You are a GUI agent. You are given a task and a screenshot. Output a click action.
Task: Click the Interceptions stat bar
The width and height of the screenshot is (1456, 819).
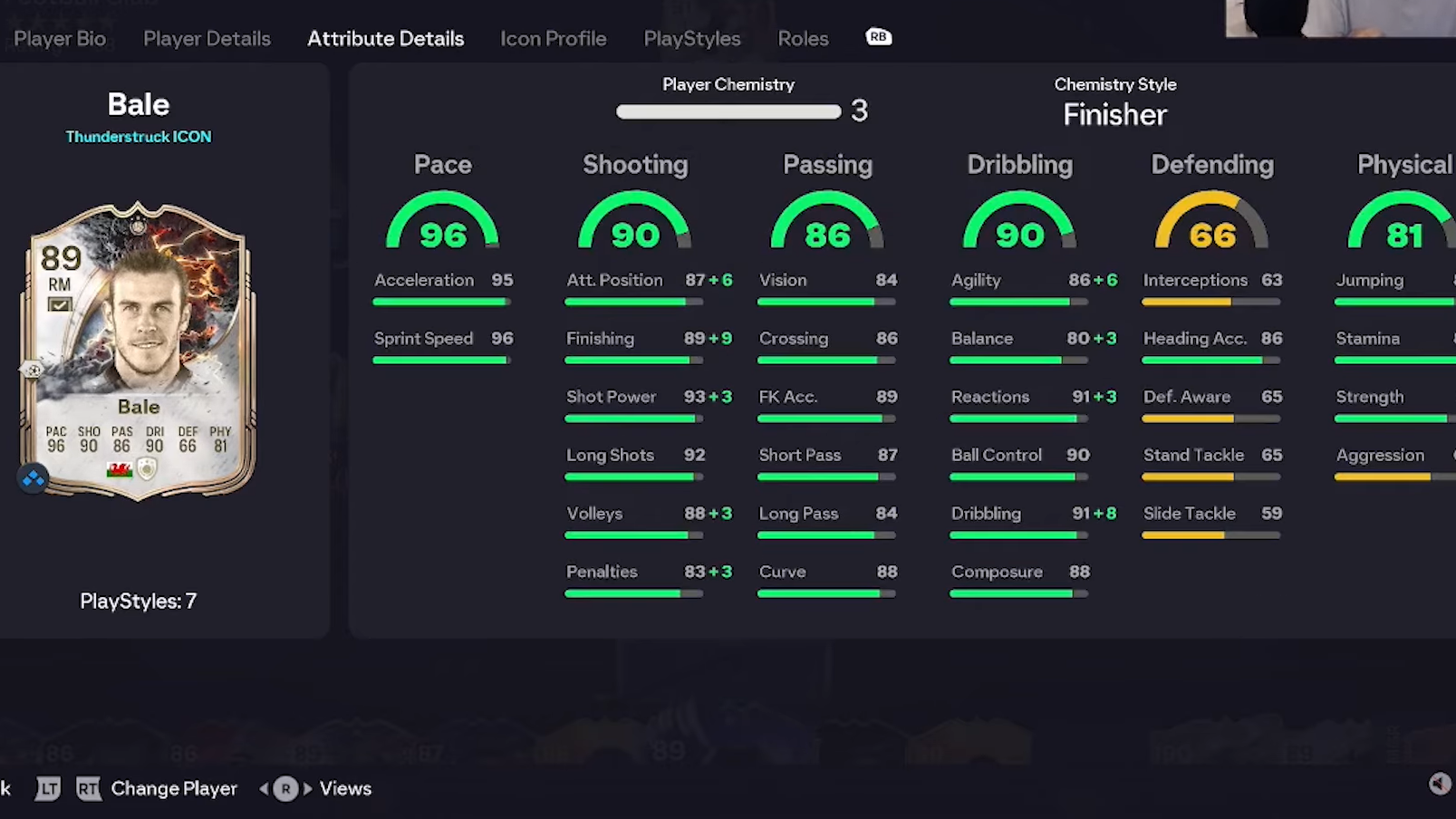pyautogui.click(x=1211, y=302)
